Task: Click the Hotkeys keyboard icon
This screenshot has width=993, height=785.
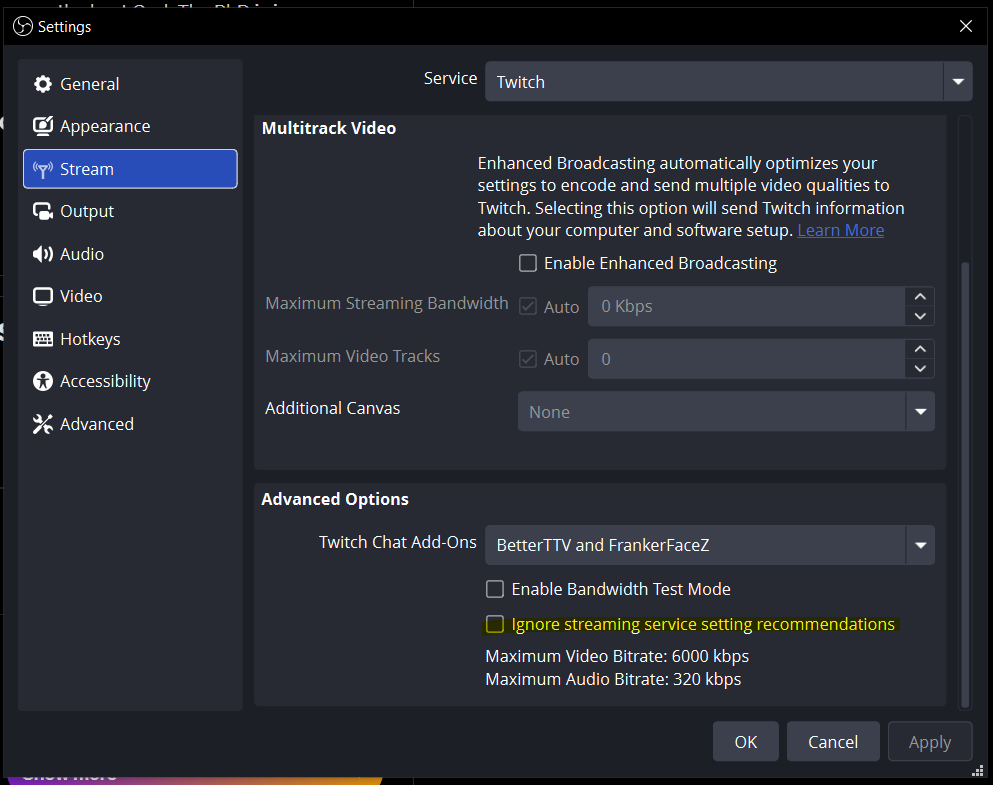Action: click(42, 339)
